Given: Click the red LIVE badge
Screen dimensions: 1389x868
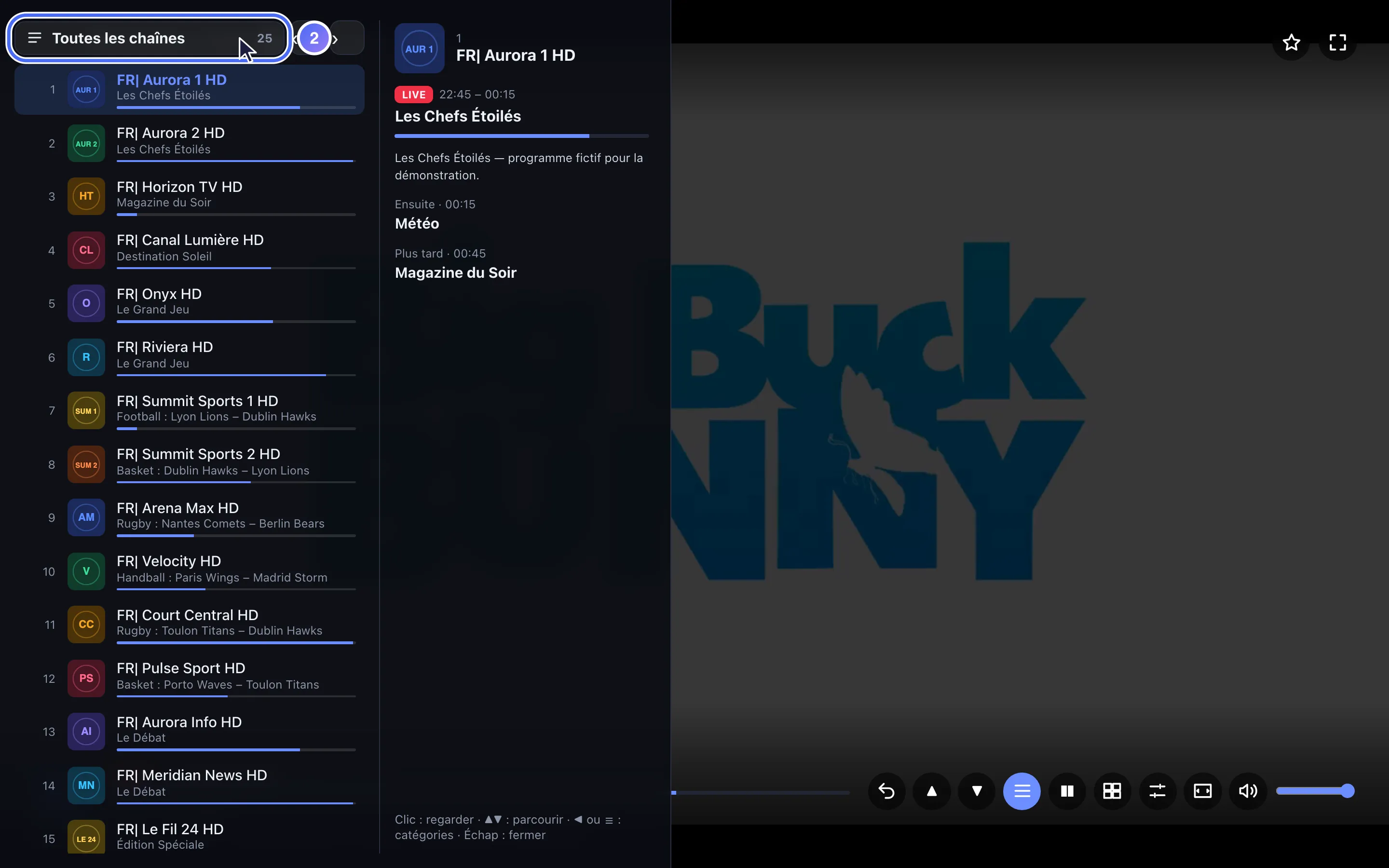Looking at the screenshot, I should tap(413, 95).
